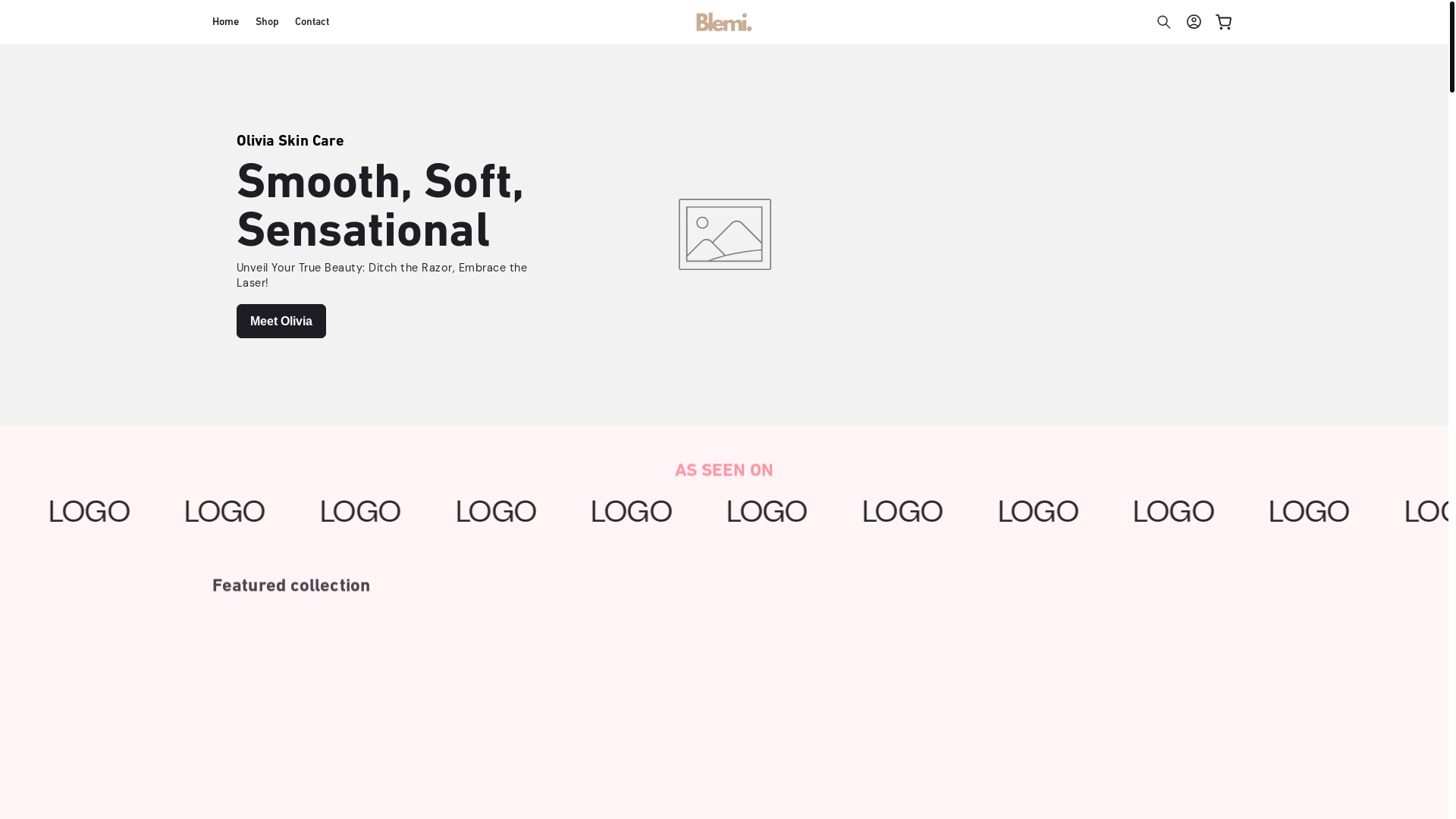This screenshot has width=1456, height=819.
Task: Click the Featured collection heading
Action: 291,585
